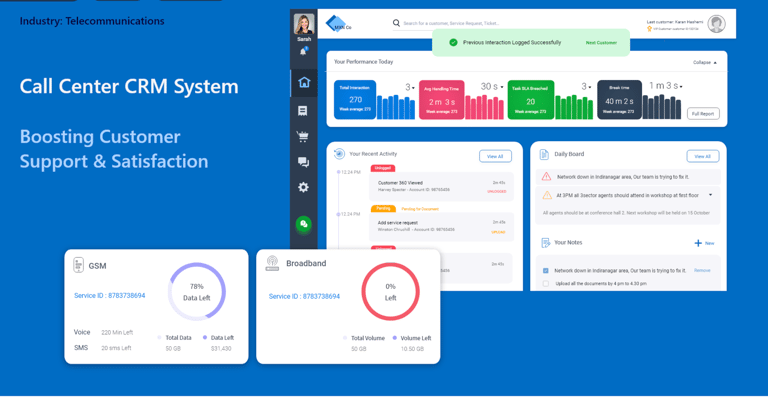The height and width of the screenshot is (397, 768).
Task: Click the last customer avatar icon
Action: tap(717, 24)
